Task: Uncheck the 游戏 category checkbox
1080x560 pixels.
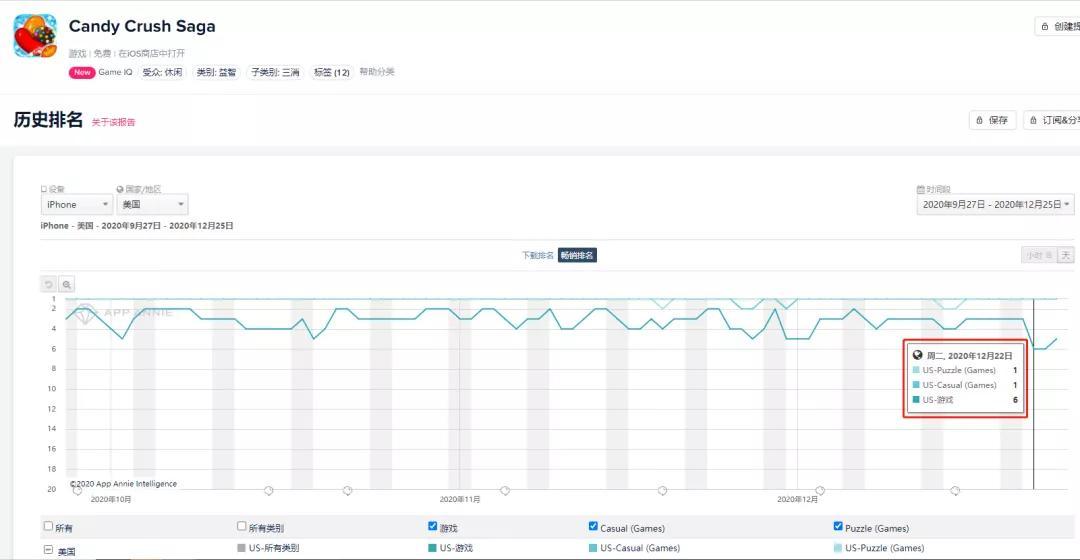Action: [432, 526]
